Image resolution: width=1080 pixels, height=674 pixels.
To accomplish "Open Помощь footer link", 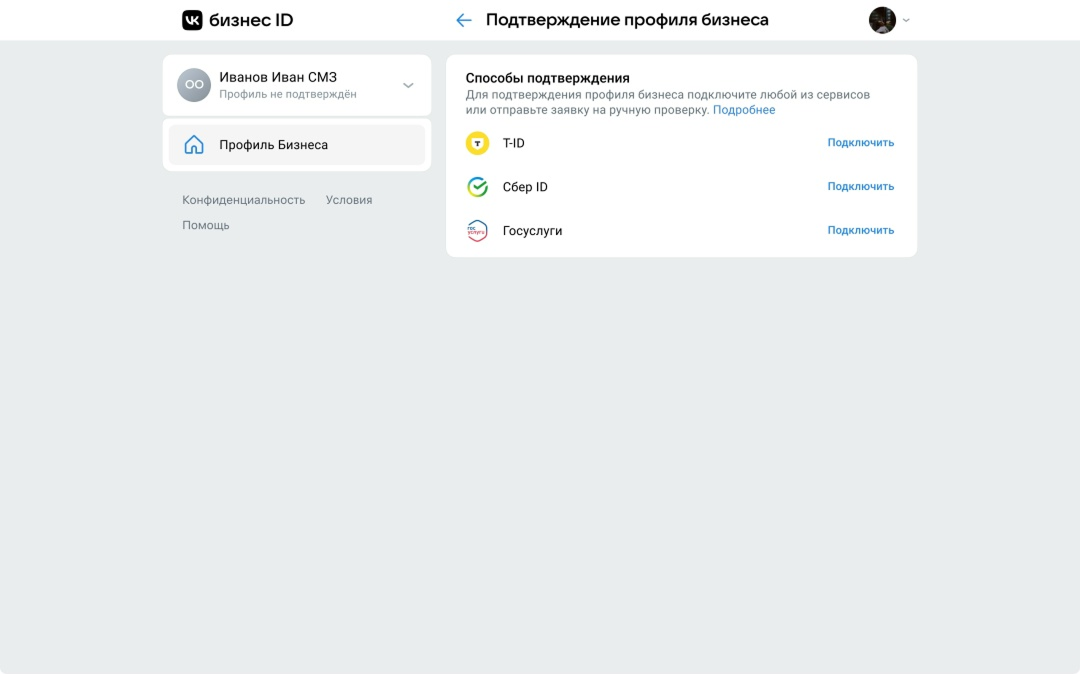I will (205, 225).
